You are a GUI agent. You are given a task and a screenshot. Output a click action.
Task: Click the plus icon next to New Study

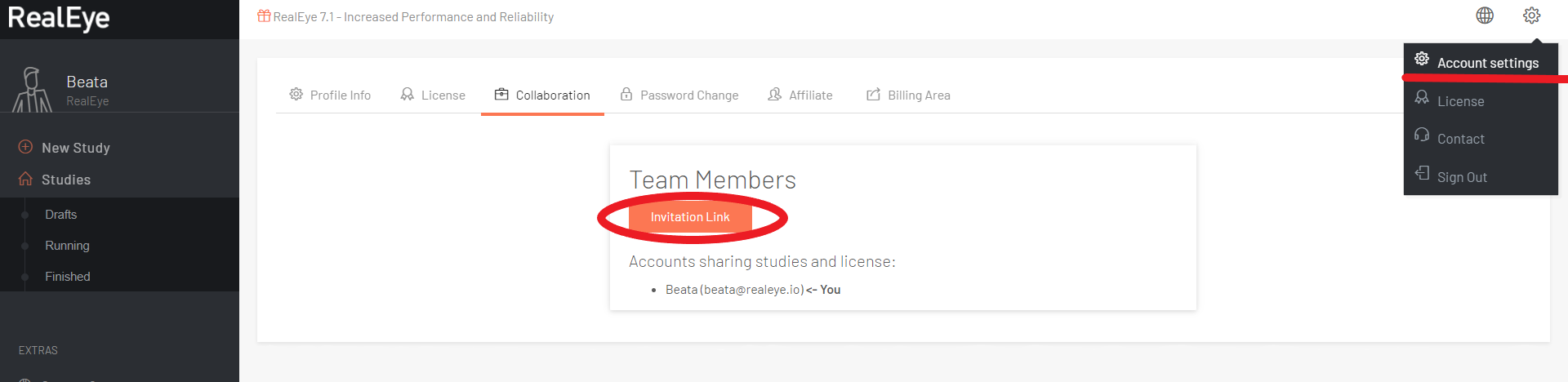point(25,147)
